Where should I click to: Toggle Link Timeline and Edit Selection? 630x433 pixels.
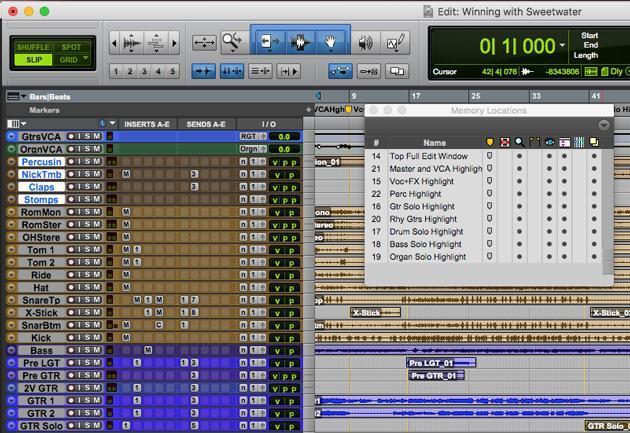tap(232, 71)
